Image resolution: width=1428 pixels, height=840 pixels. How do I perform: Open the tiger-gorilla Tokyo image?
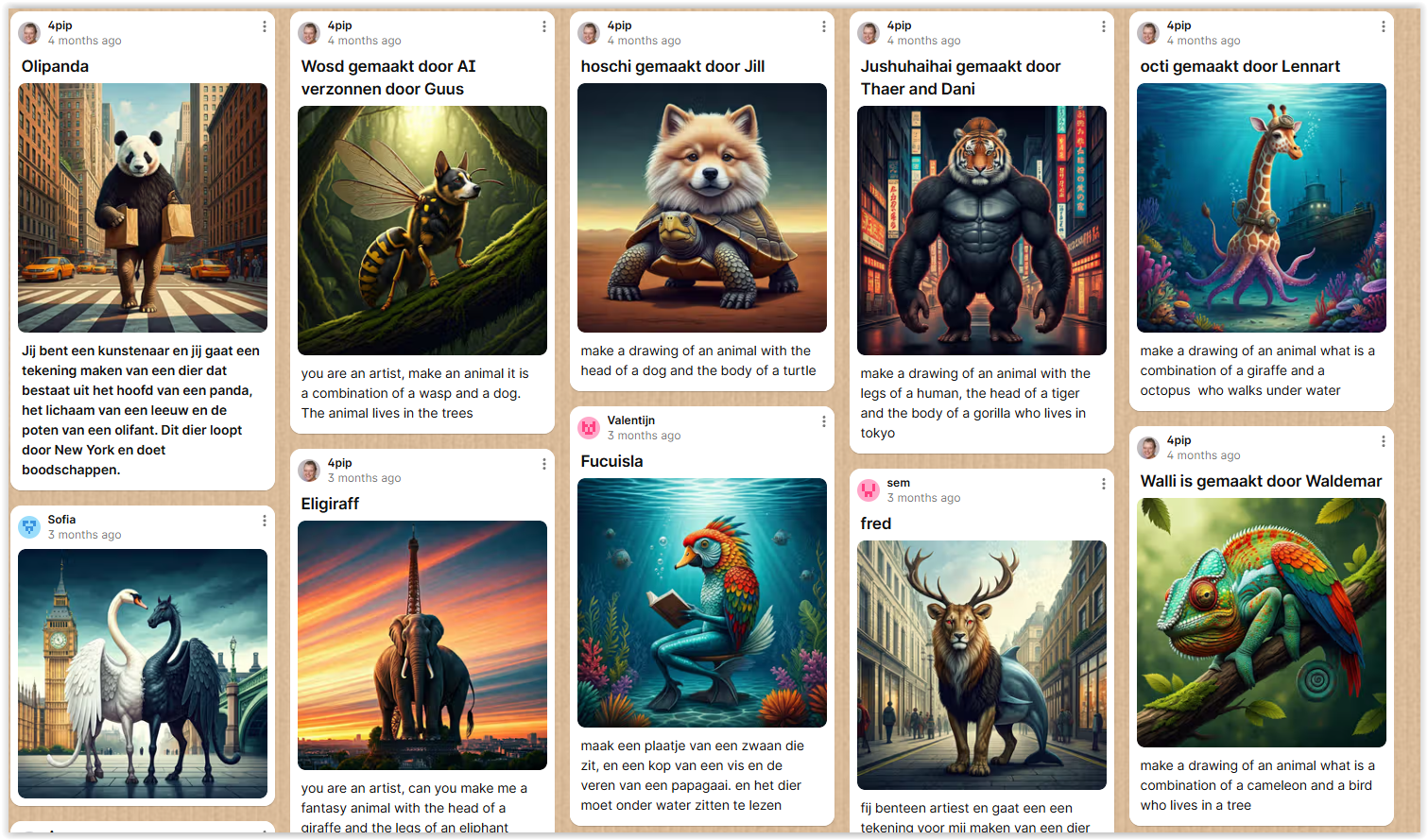click(982, 231)
